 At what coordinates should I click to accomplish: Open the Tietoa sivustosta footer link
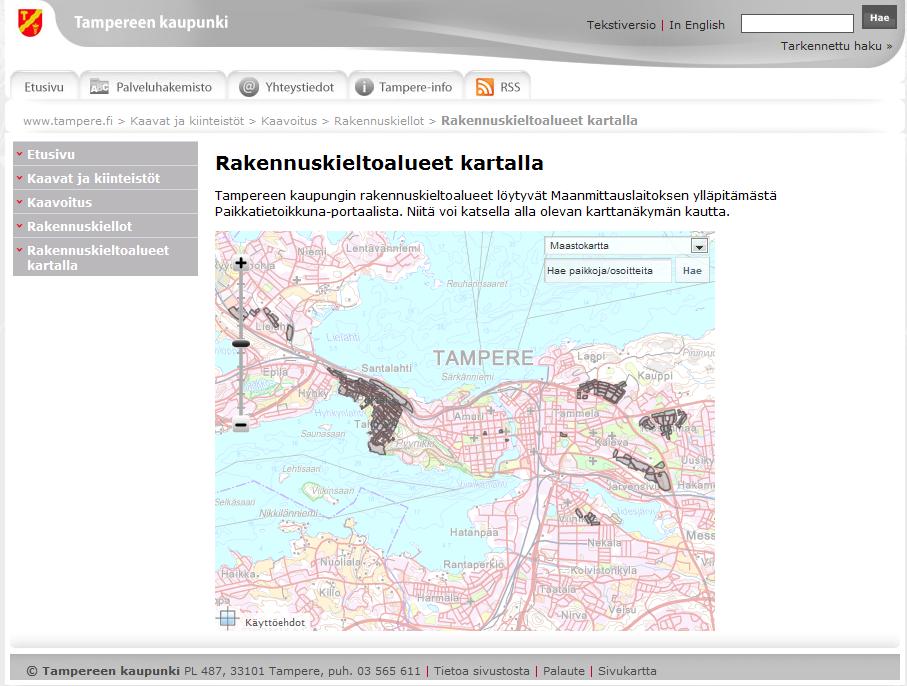click(481, 671)
